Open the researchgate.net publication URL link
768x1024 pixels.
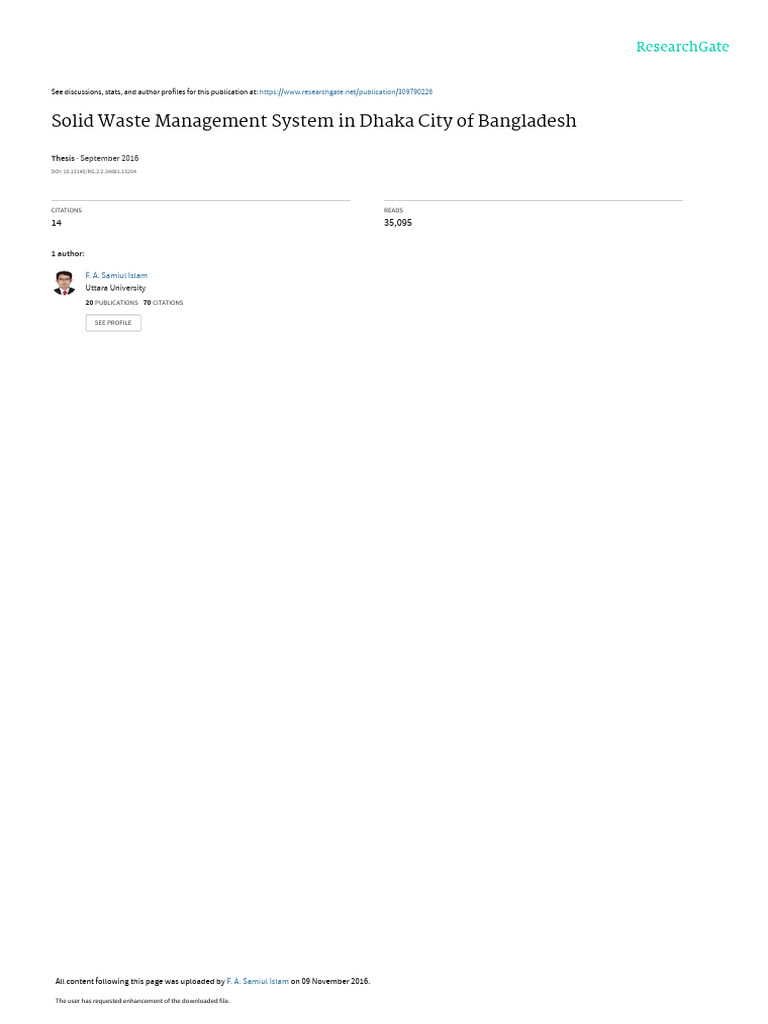pos(345,92)
